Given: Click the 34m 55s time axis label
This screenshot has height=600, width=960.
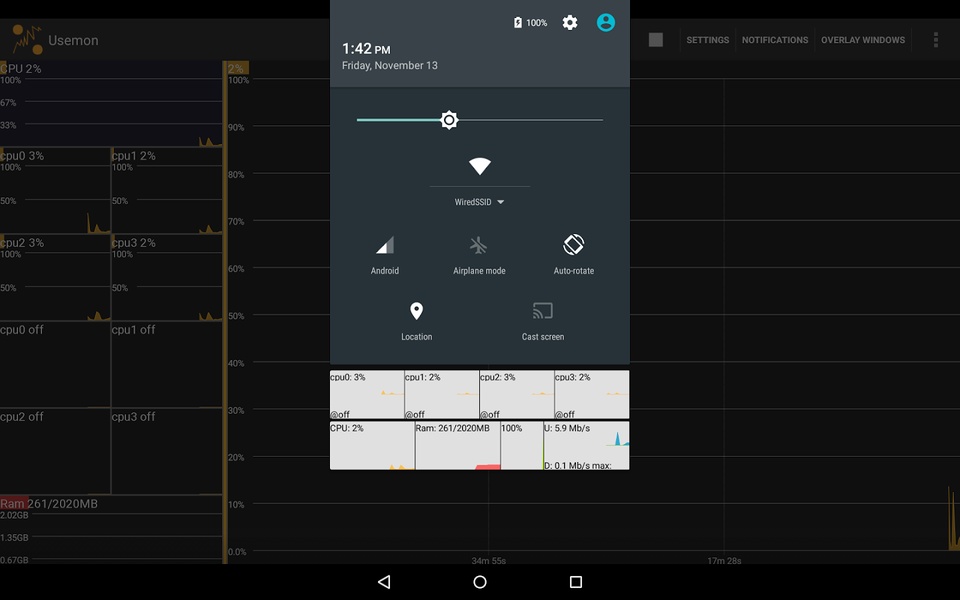Looking at the screenshot, I should (x=489, y=560).
